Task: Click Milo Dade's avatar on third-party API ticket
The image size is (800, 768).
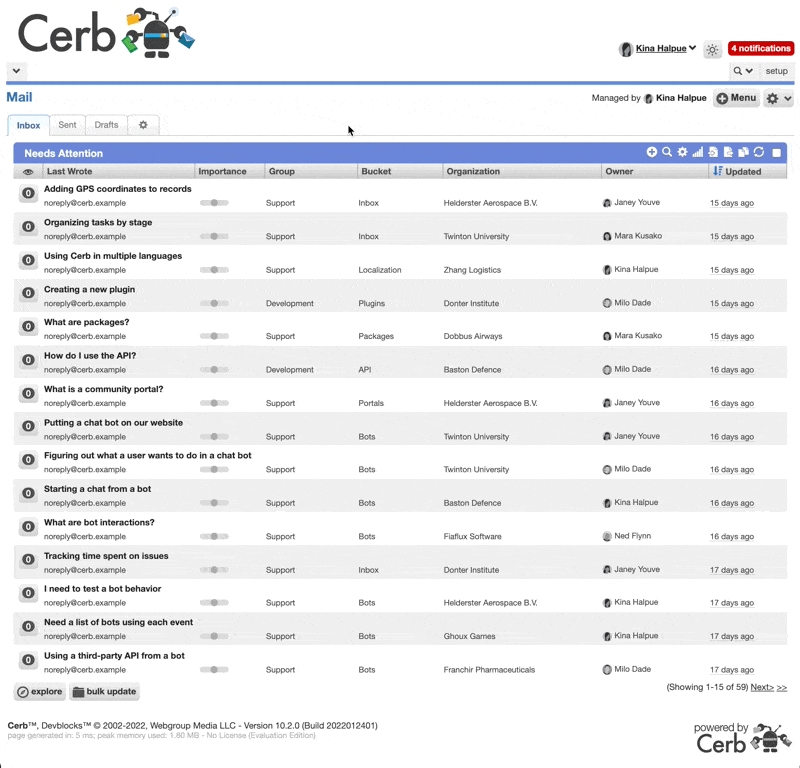Action: point(607,670)
